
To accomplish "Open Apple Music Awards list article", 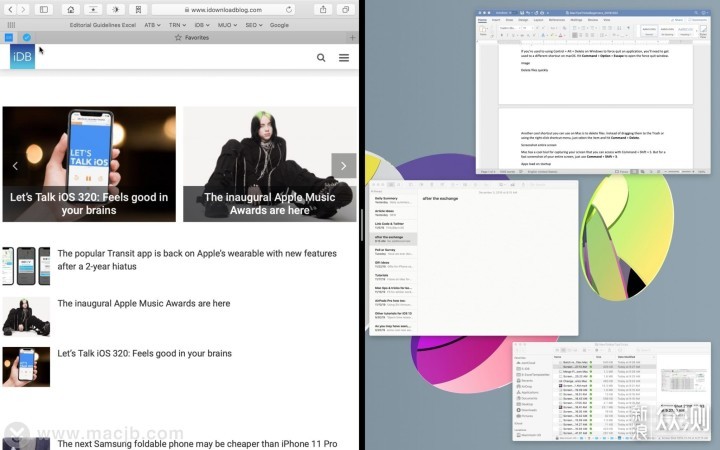I will point(144,303).
